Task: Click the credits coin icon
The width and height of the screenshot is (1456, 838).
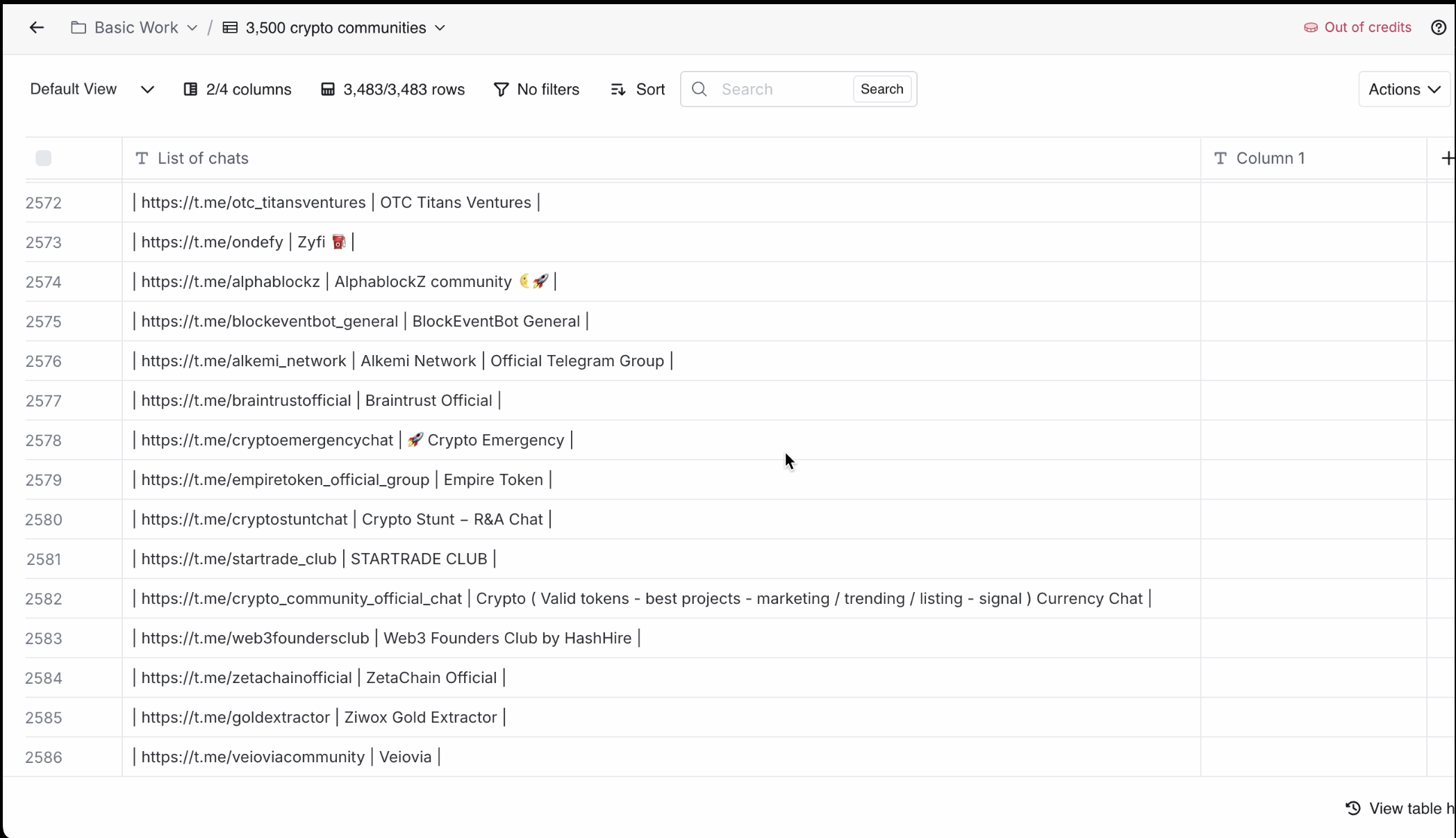Action: click(1311, 28)
